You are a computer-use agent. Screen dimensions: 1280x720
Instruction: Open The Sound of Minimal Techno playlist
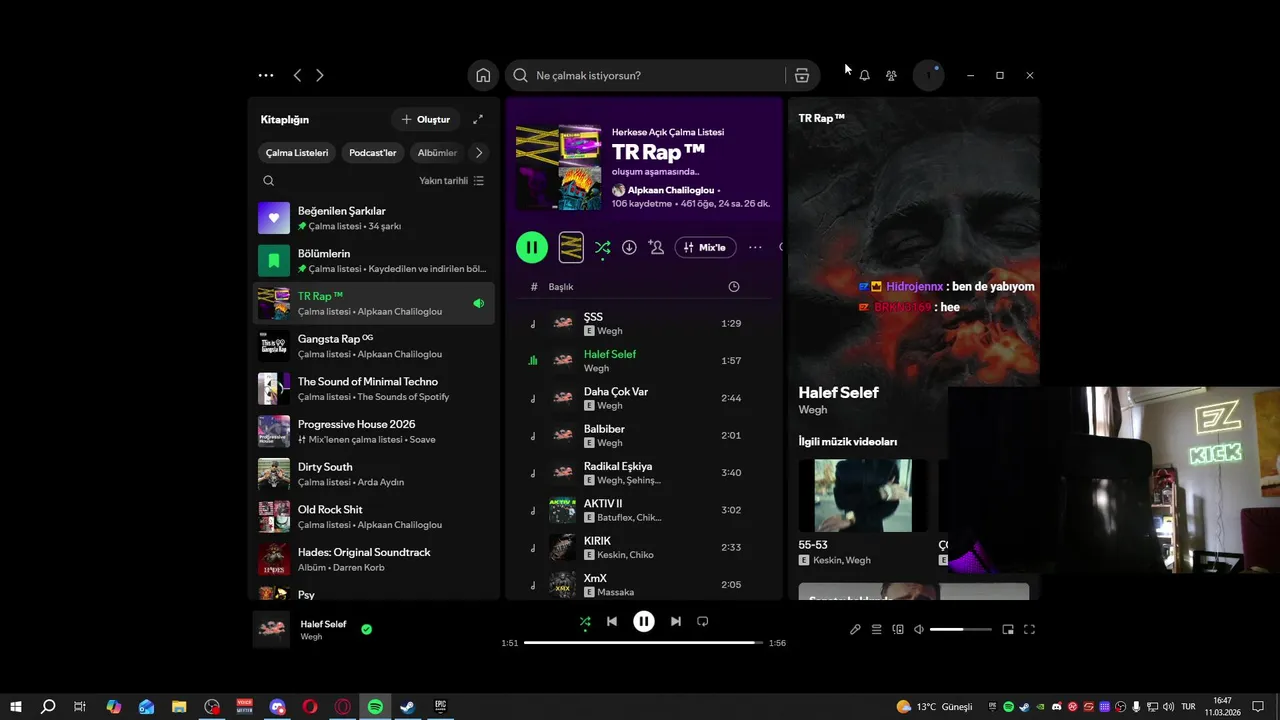pyautogui.click(x=374, y=389)
